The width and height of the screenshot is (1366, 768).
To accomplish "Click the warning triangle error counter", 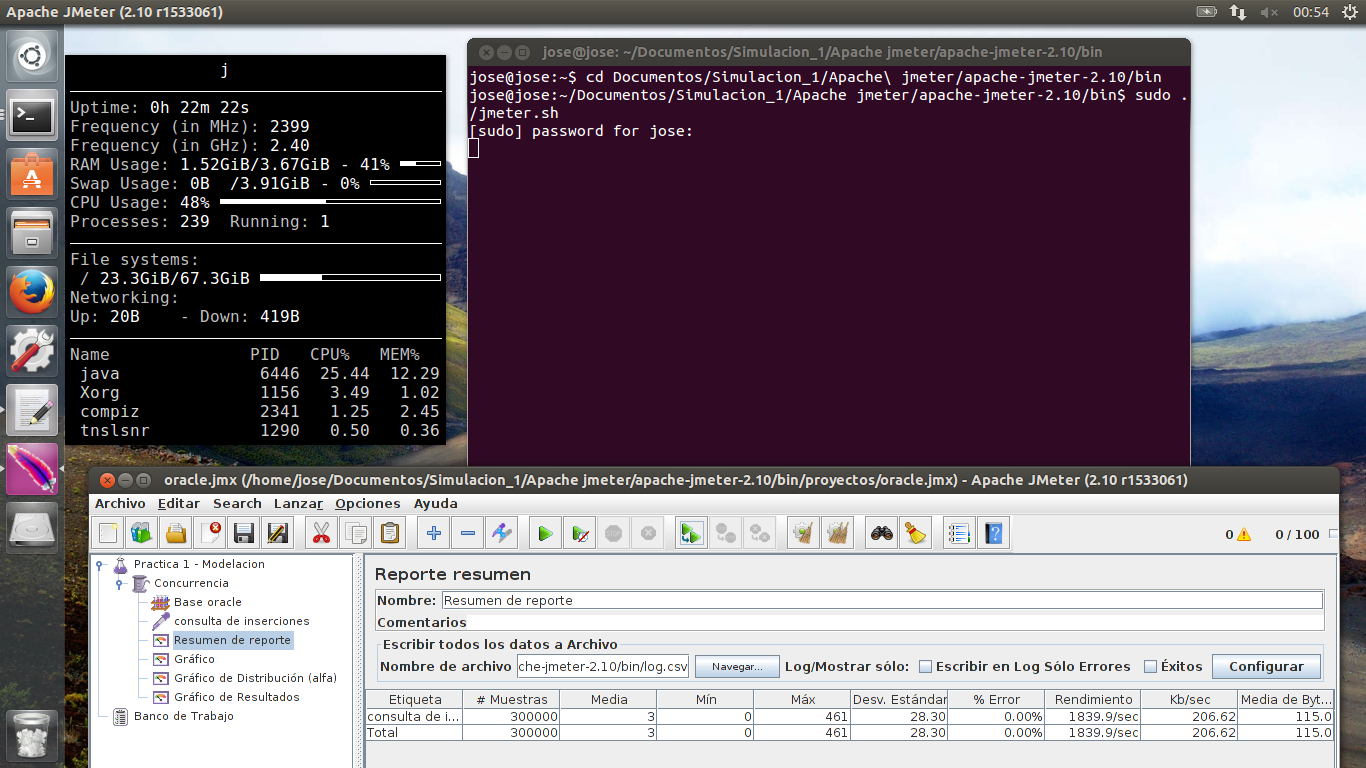I will coord(1244,534).
